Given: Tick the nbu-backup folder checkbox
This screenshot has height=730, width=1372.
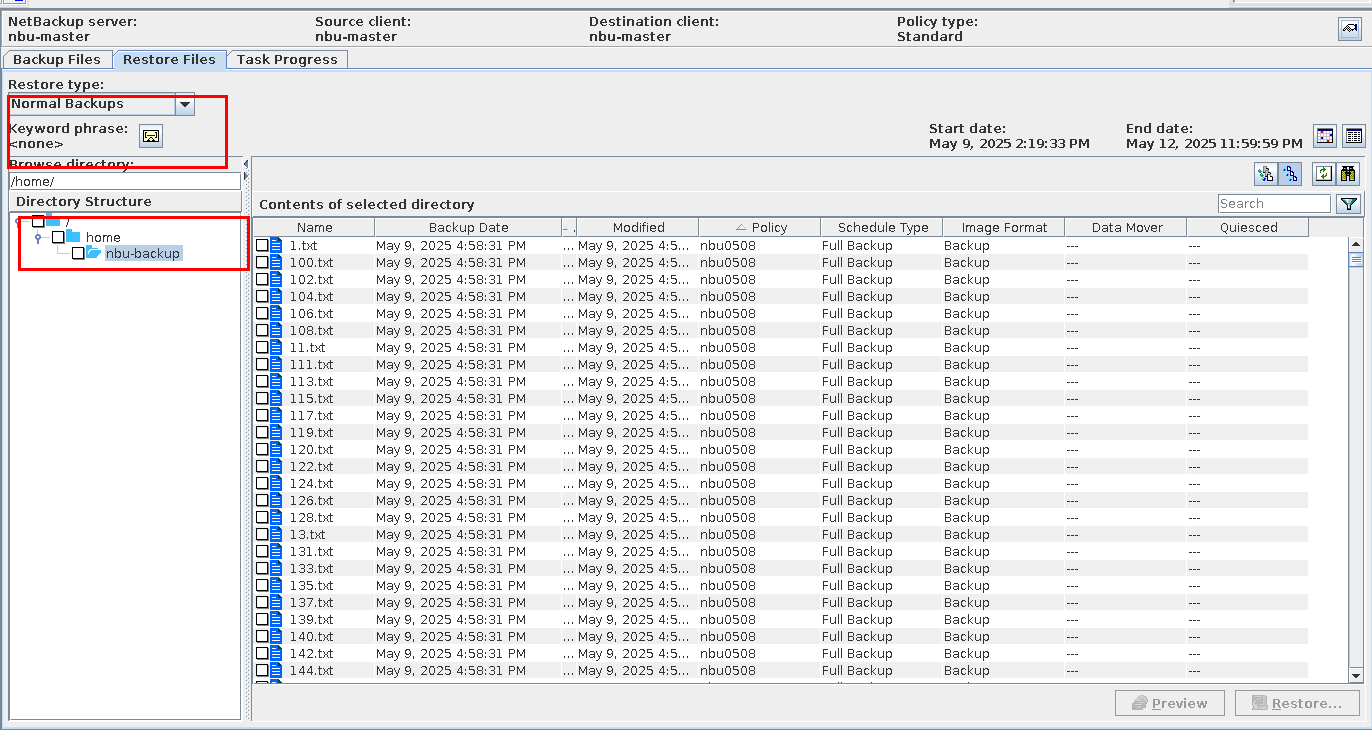Looking at the screenshot, I should tap(78, 254).
